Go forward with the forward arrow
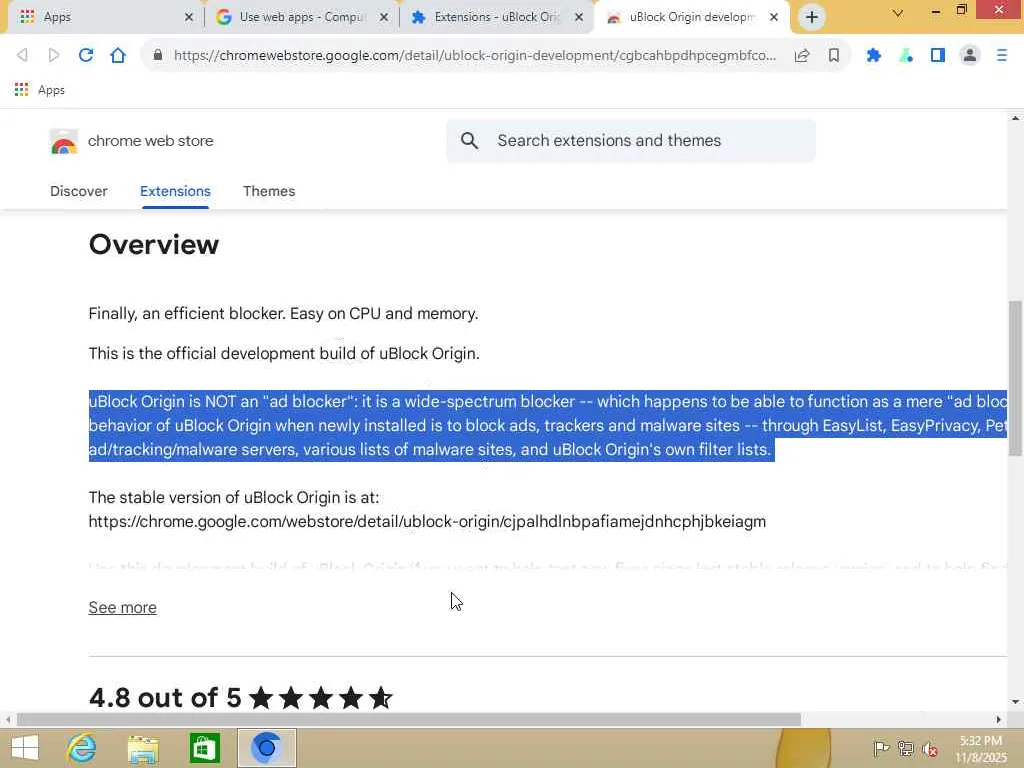The width and height of the screenshot is (1024, 768). 54,56
